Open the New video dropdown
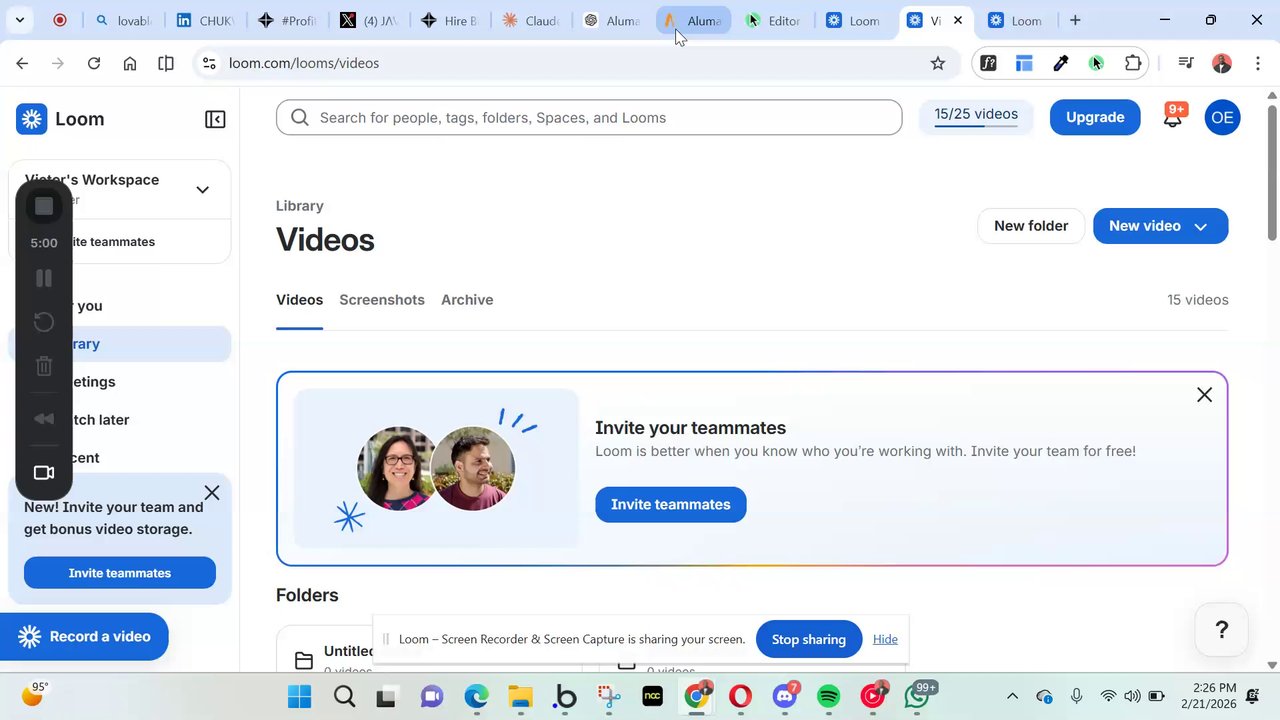This screenshot has width=1280, height=720. pos(1201,226)
